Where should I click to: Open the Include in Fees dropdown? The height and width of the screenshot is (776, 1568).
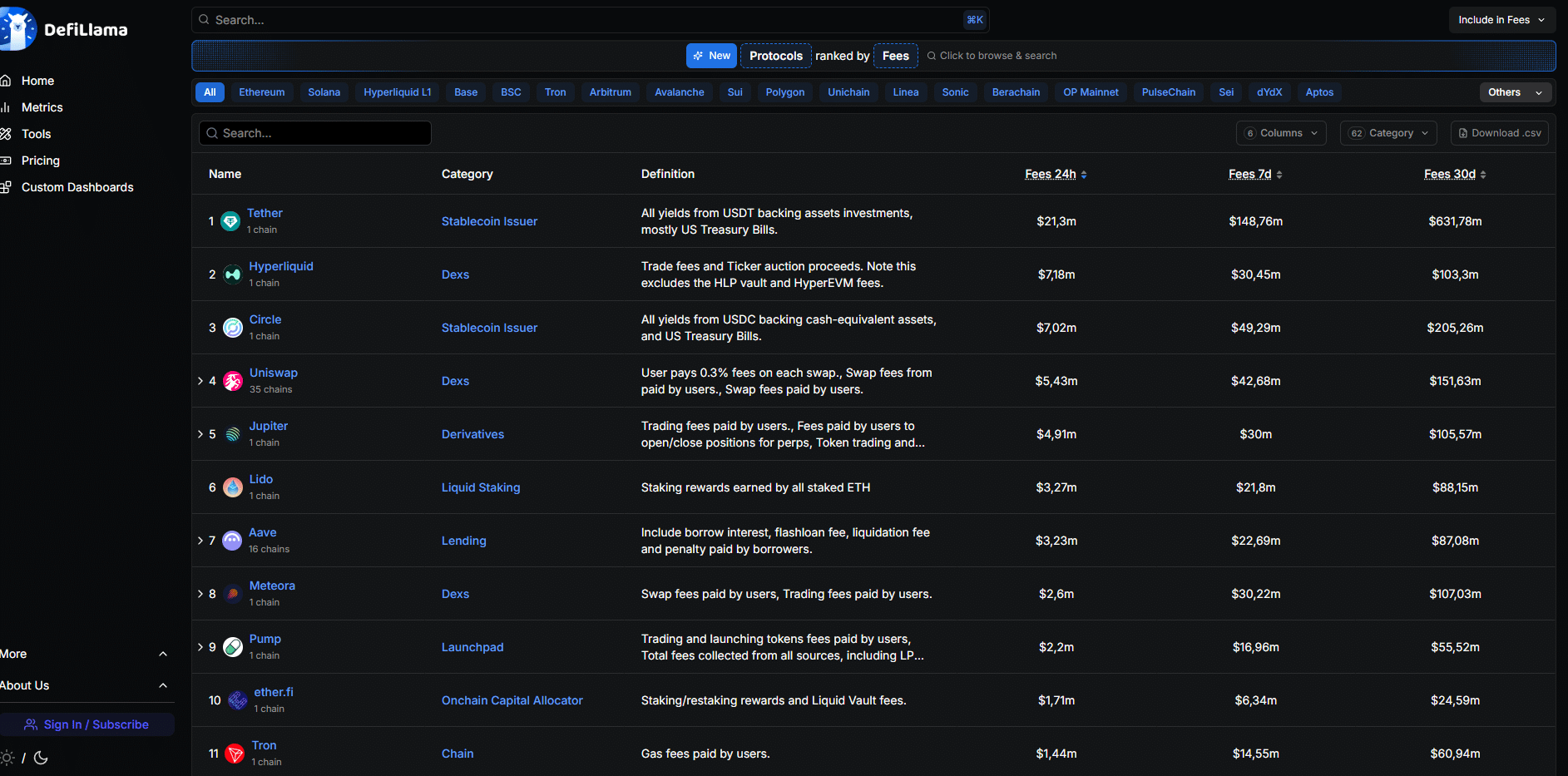pos(1501,20)
